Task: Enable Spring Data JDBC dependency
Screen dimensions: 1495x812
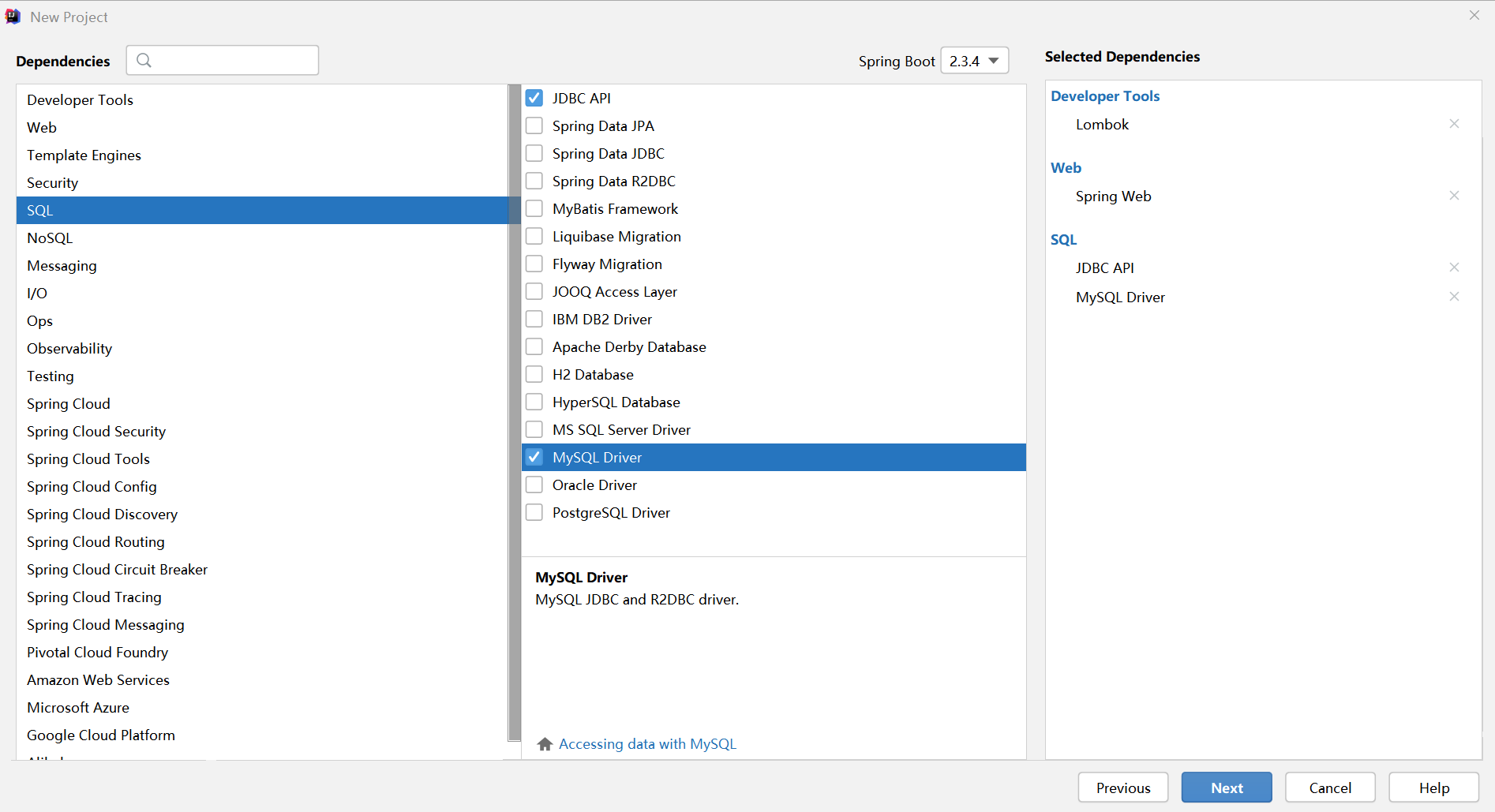Action: pyautogui.click(x=534, y=153)
